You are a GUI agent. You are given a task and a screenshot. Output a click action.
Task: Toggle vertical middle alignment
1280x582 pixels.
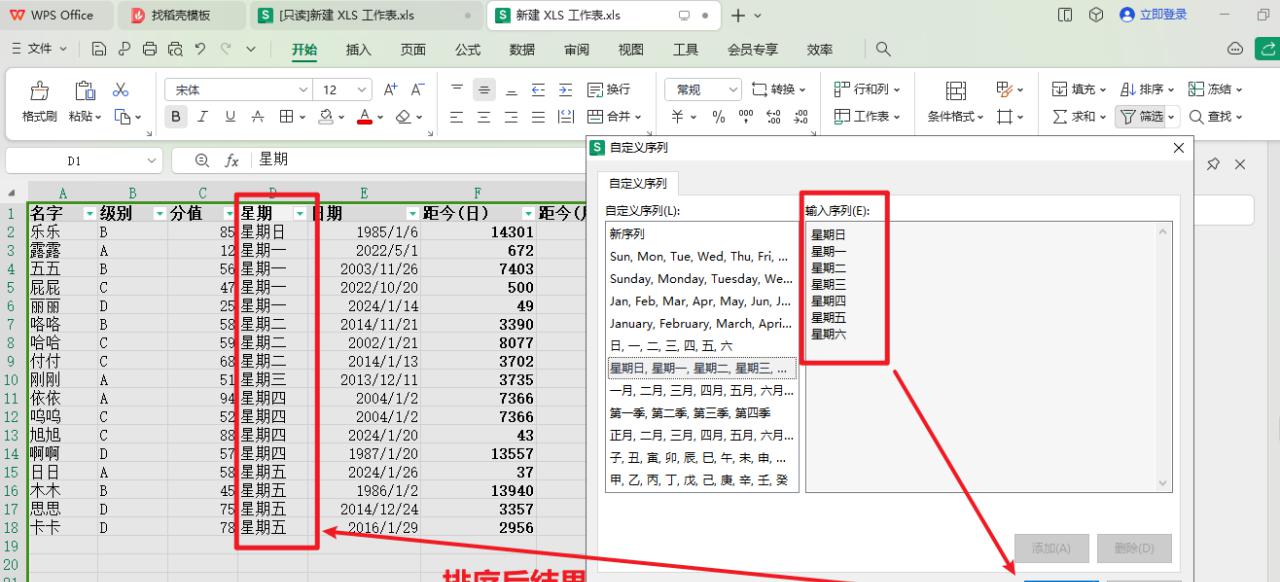click(x=484, y=90)
